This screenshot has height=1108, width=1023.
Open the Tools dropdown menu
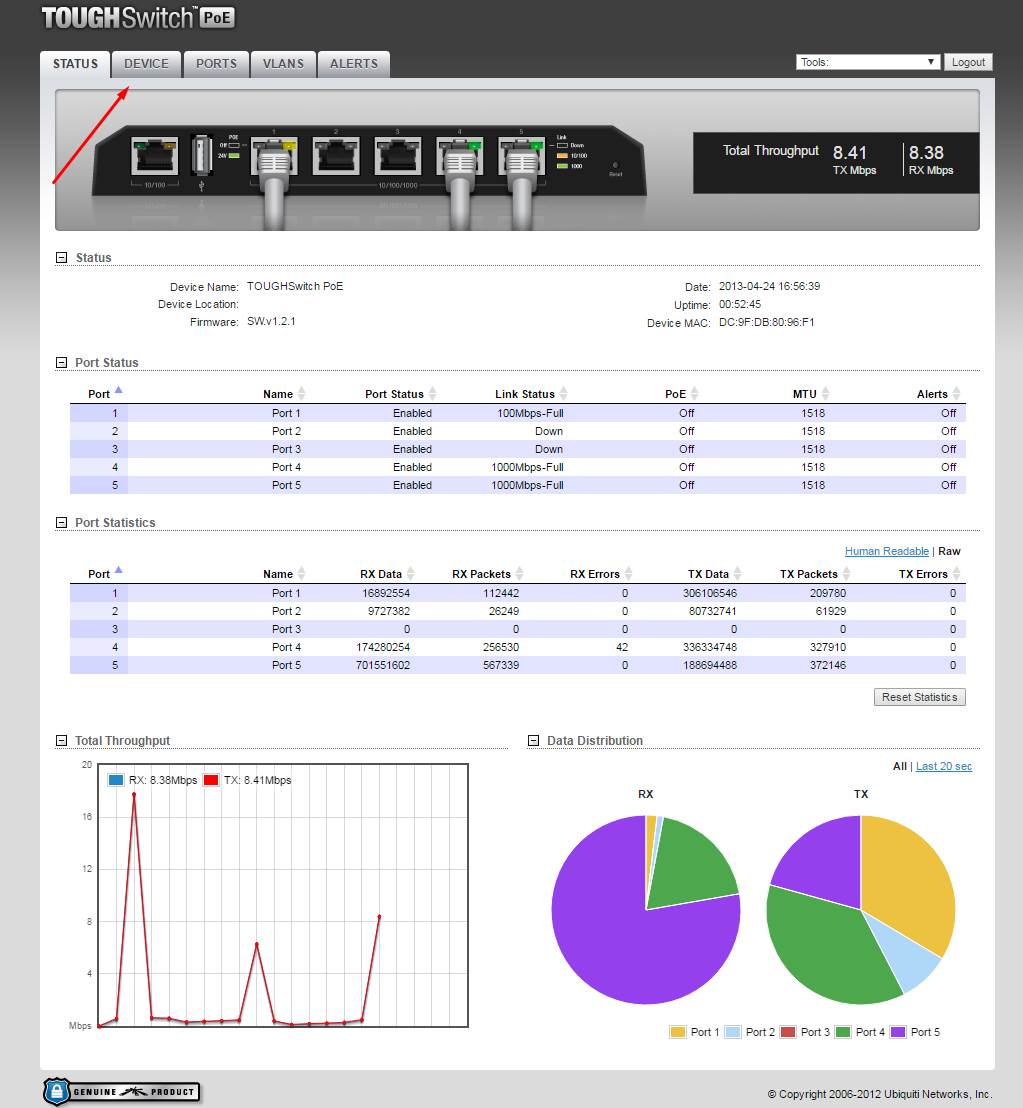tap(868, 62)
